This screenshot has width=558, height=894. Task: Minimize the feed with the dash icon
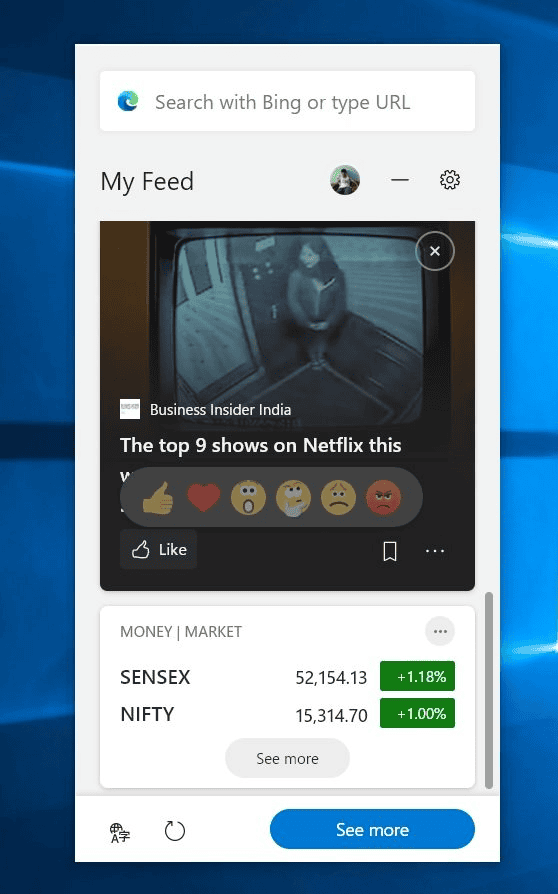(x=400, y=180)
